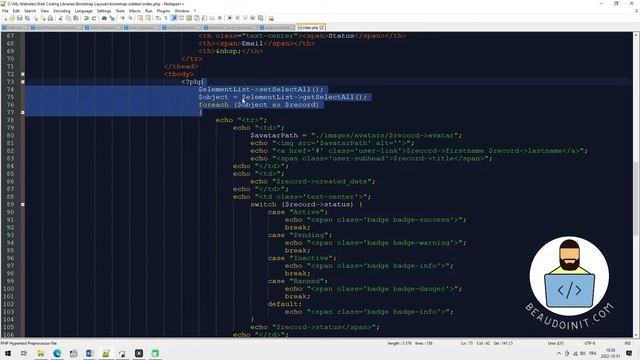Click the Stop Recording macro icon
This screenshot has height=360, width=640.
(238, 18)
